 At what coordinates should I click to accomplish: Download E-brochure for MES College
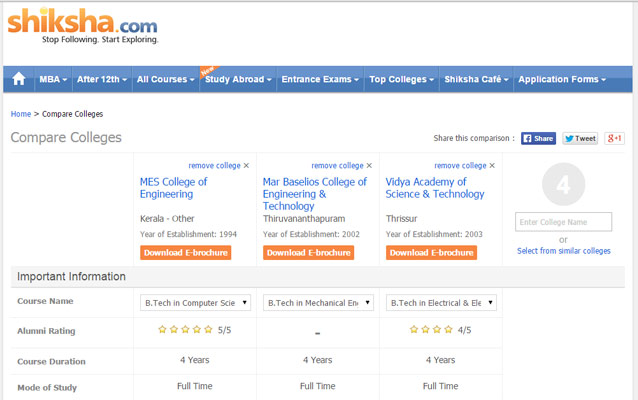tap(186, 253)
